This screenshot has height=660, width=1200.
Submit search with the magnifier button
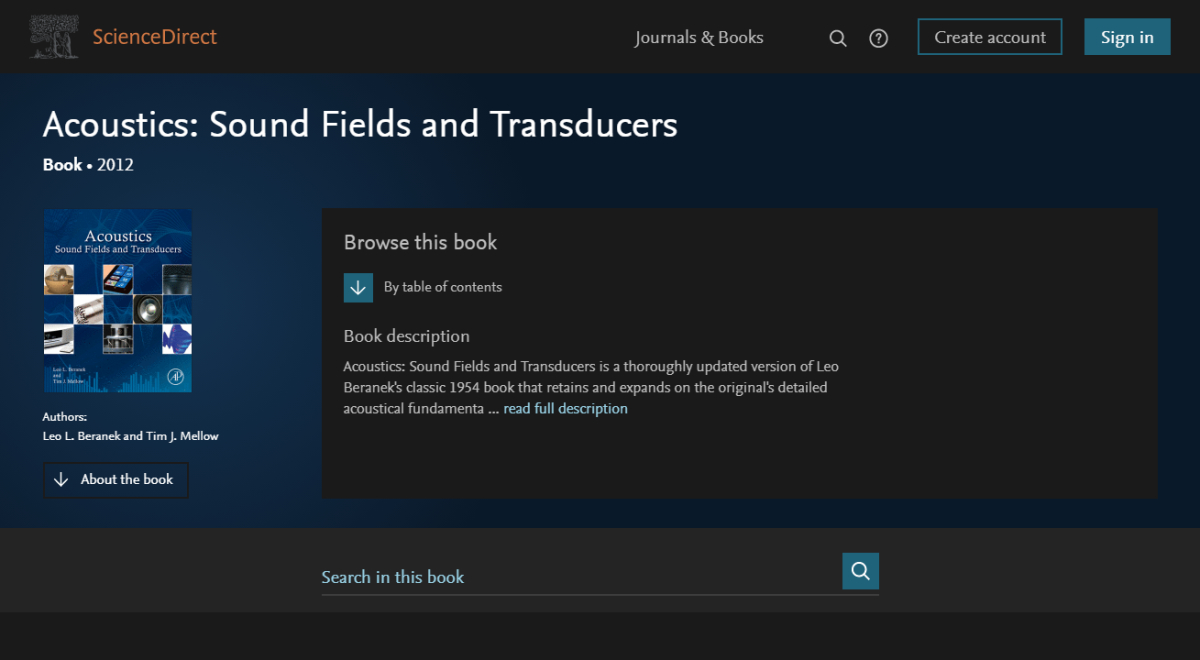click(x=860, y=571)
